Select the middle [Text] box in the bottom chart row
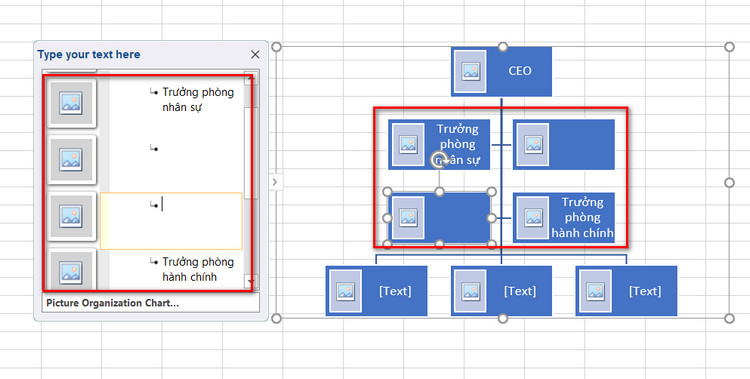This screenshot has height=379, width=750. 501,291
